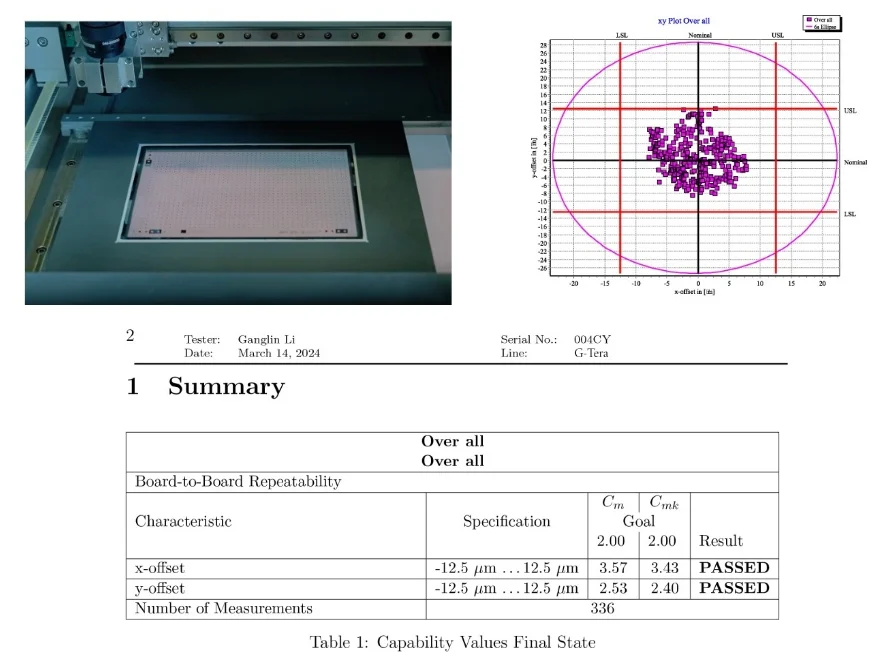Image resolution: width=890 pixels, height=668 pixels.
Task: Click the 'xy Plot Over all' chart title
Action: point(684,20)
